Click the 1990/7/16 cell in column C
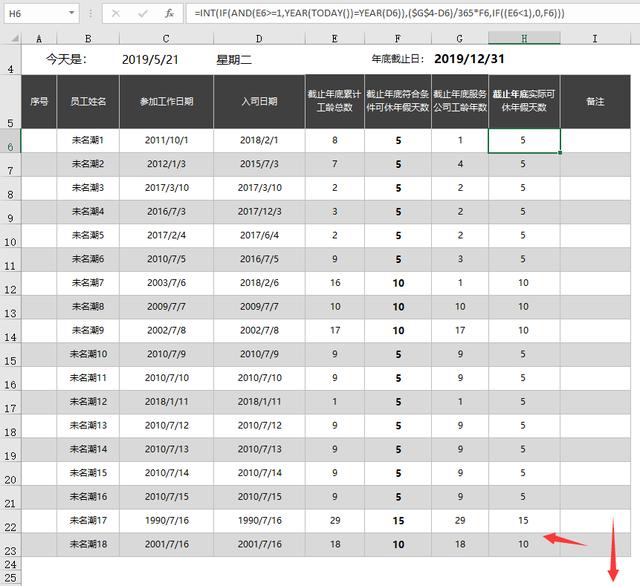Viewport: 640px width, 586px height. (x=166, y=521)
